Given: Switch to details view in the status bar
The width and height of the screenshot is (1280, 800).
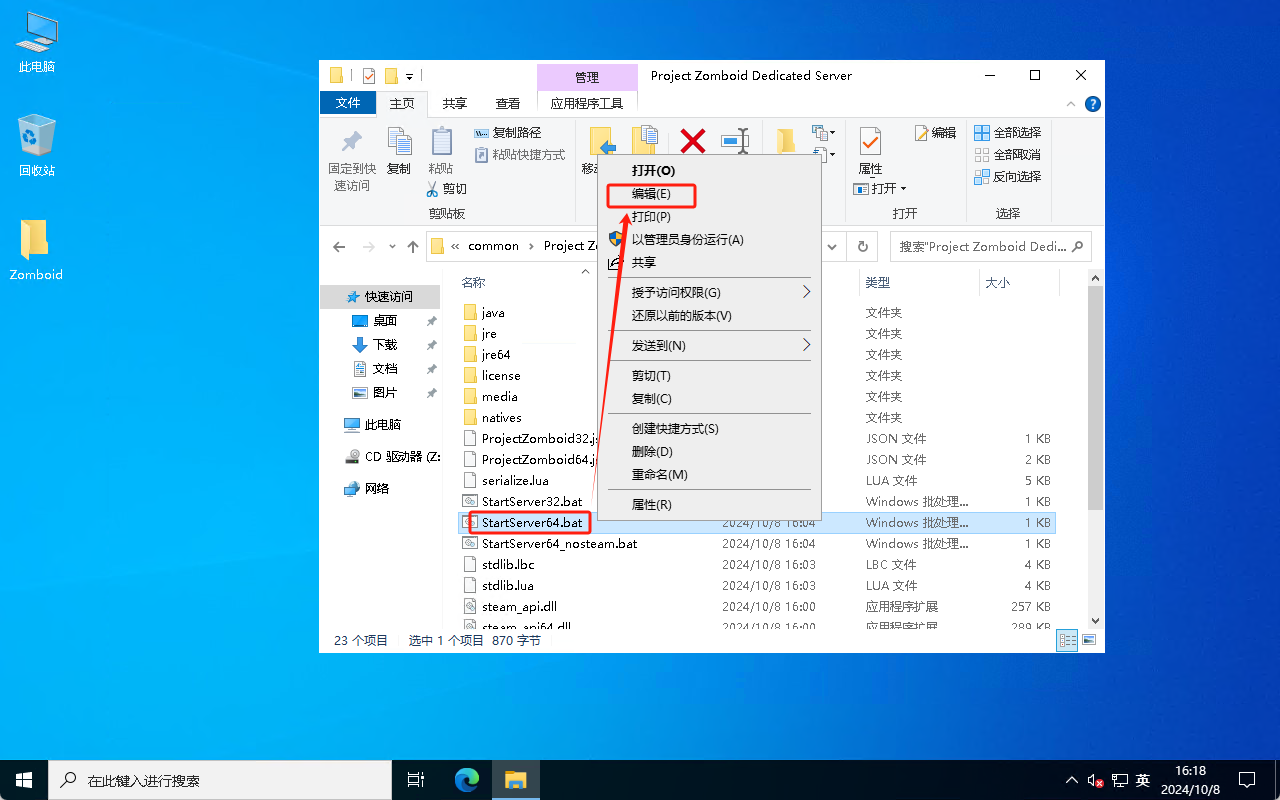Looking at the screenshot, I should (1067, 640).
